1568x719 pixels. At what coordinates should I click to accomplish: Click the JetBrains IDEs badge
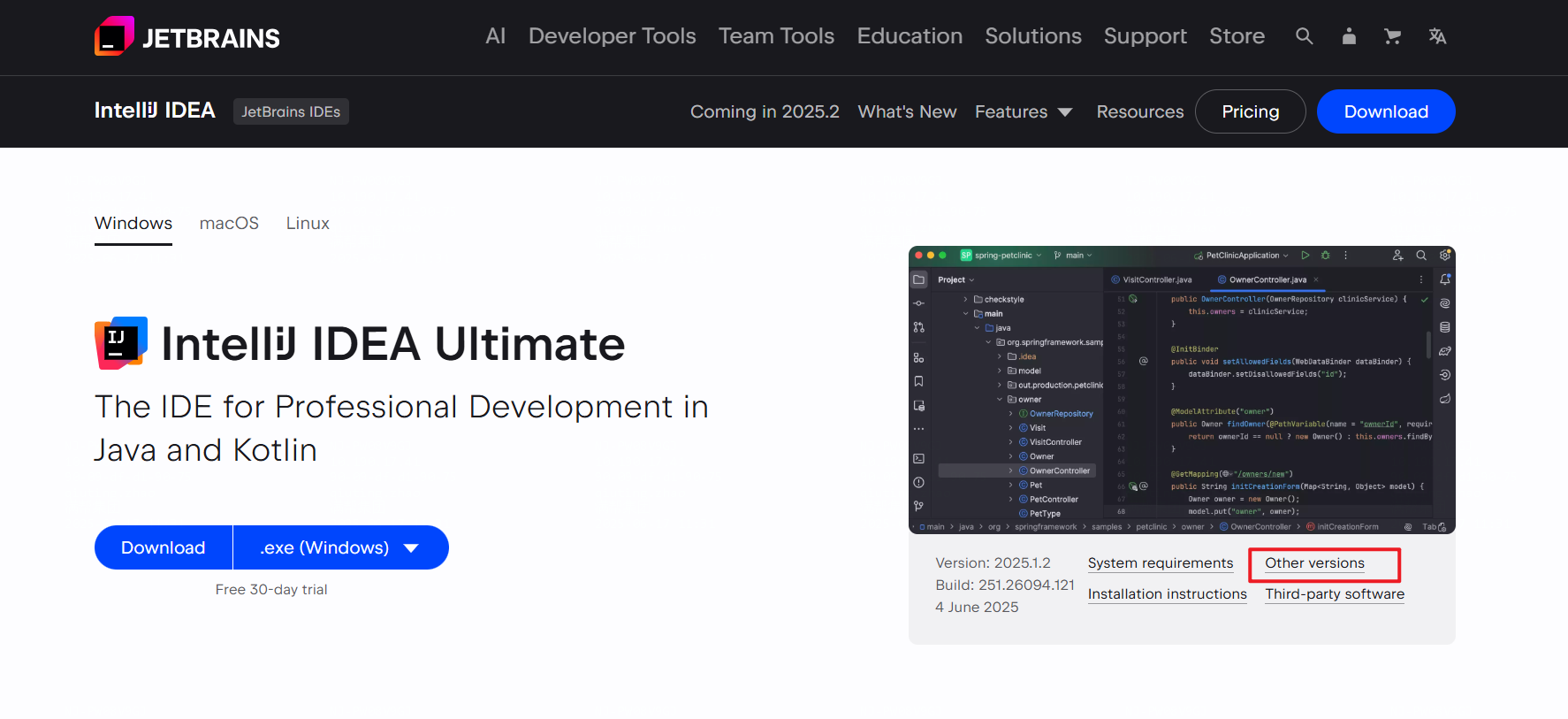click(x=291, y=111)
